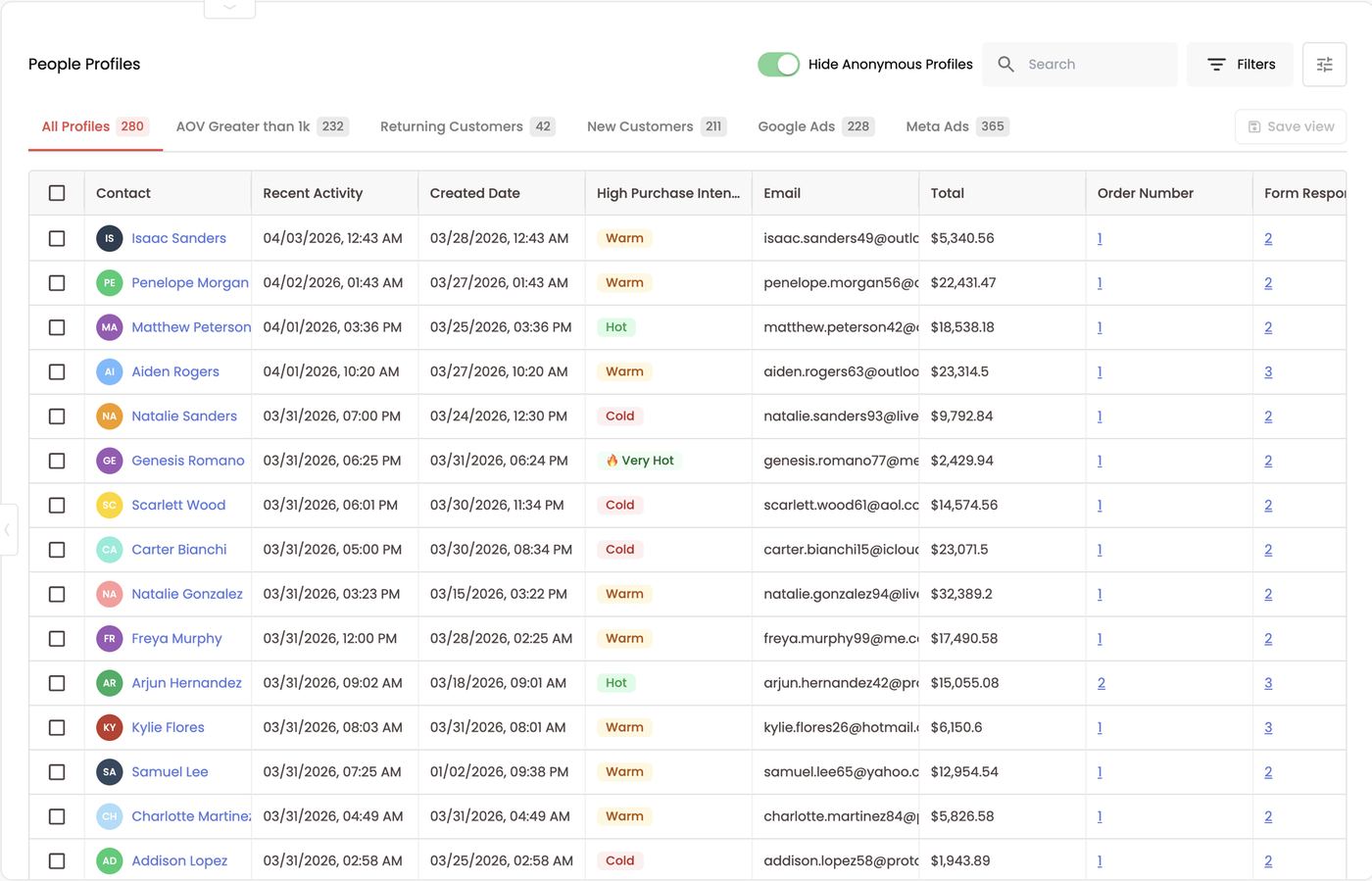
Task: Toggle Hide Anonymous Profiles switch
Action: point(778,64)
